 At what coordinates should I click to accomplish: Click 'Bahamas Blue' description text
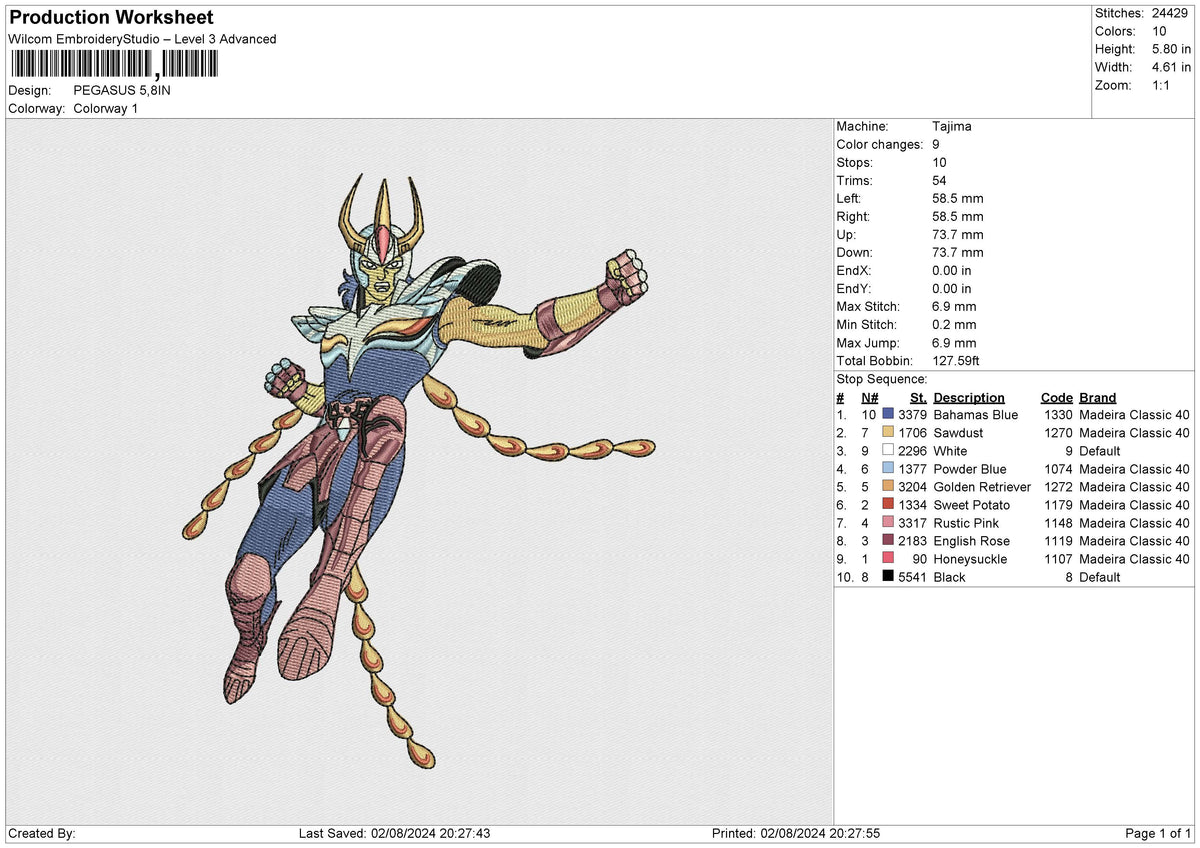(x=975, y=415)
